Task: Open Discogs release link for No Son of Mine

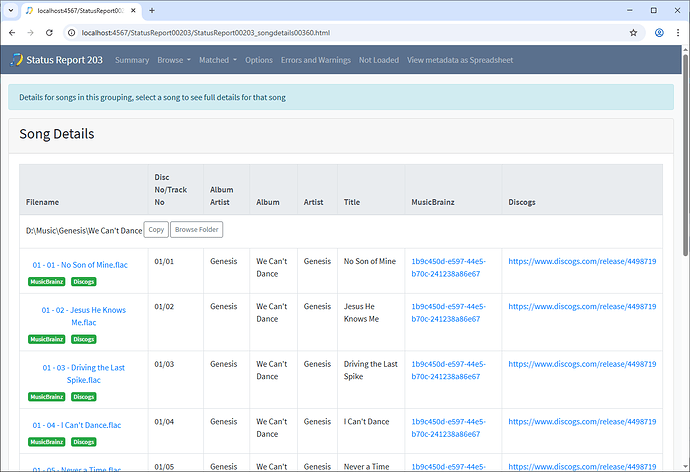Action: [582, 261]
